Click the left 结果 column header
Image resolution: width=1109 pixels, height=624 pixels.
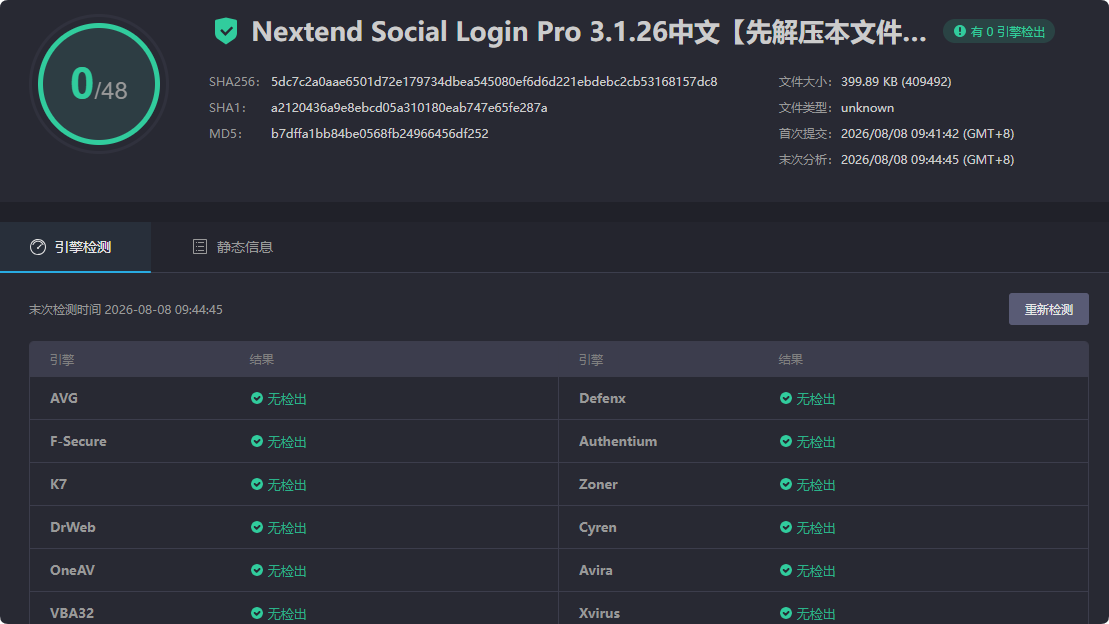point(262,359)
